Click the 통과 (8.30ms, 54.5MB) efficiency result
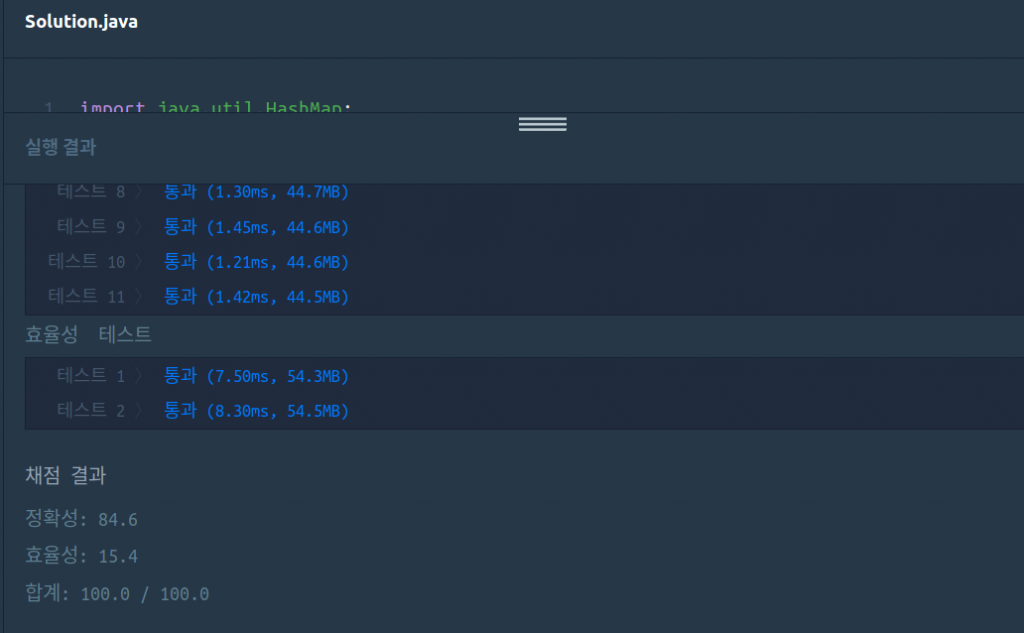This screenshot has height=633, width=1024. [x=256, y=410]
